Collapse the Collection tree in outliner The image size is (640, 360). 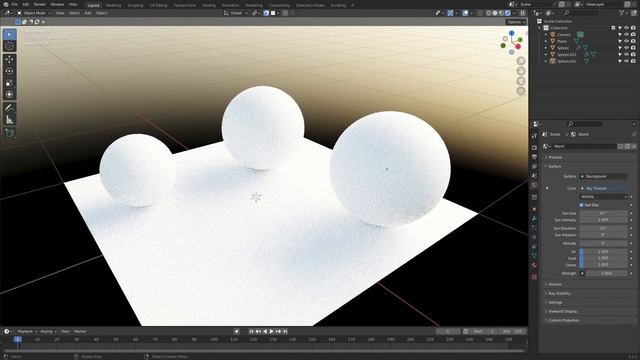pos(540,28)
